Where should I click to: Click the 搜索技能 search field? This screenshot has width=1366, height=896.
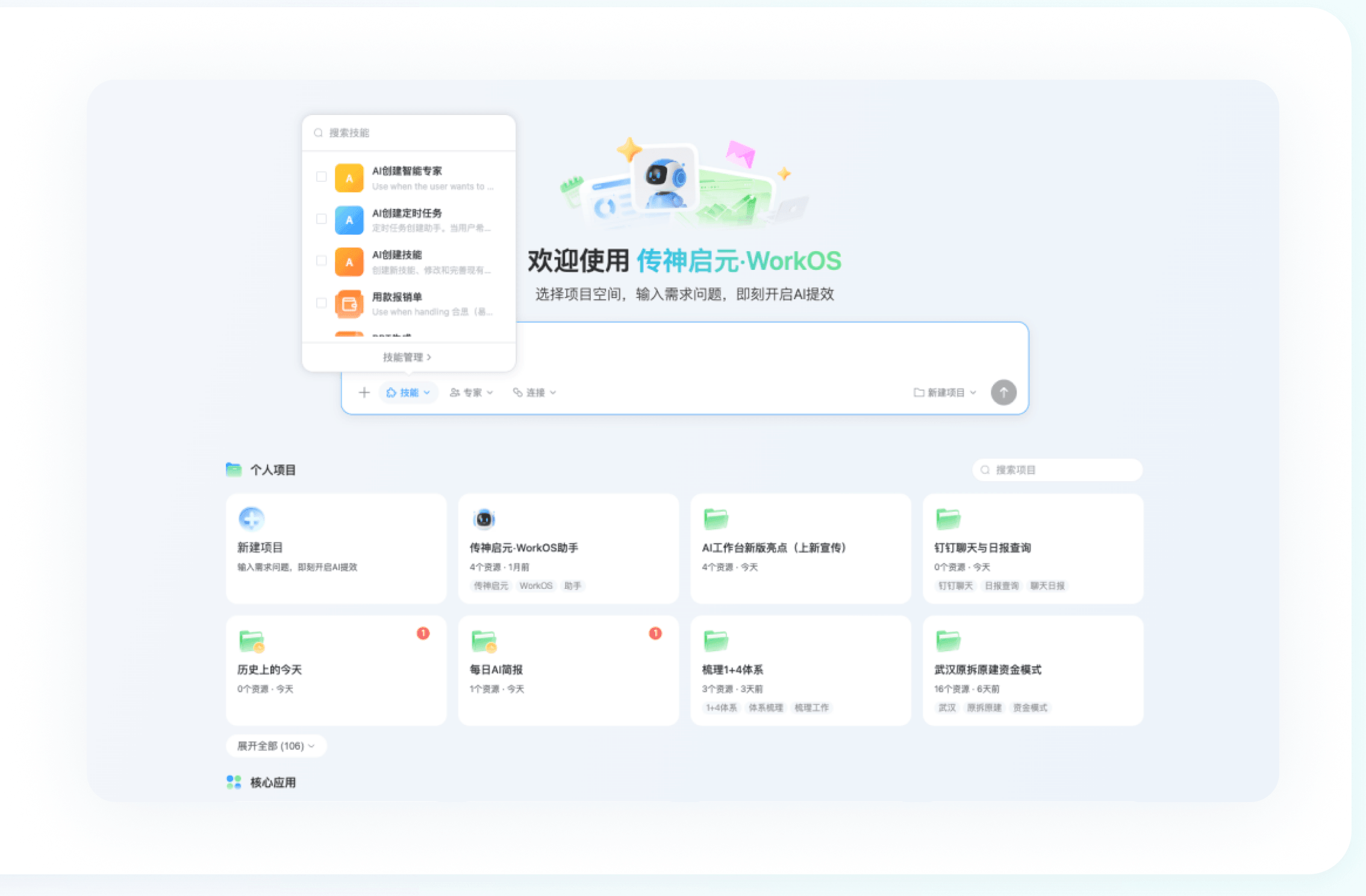[409, 132]
